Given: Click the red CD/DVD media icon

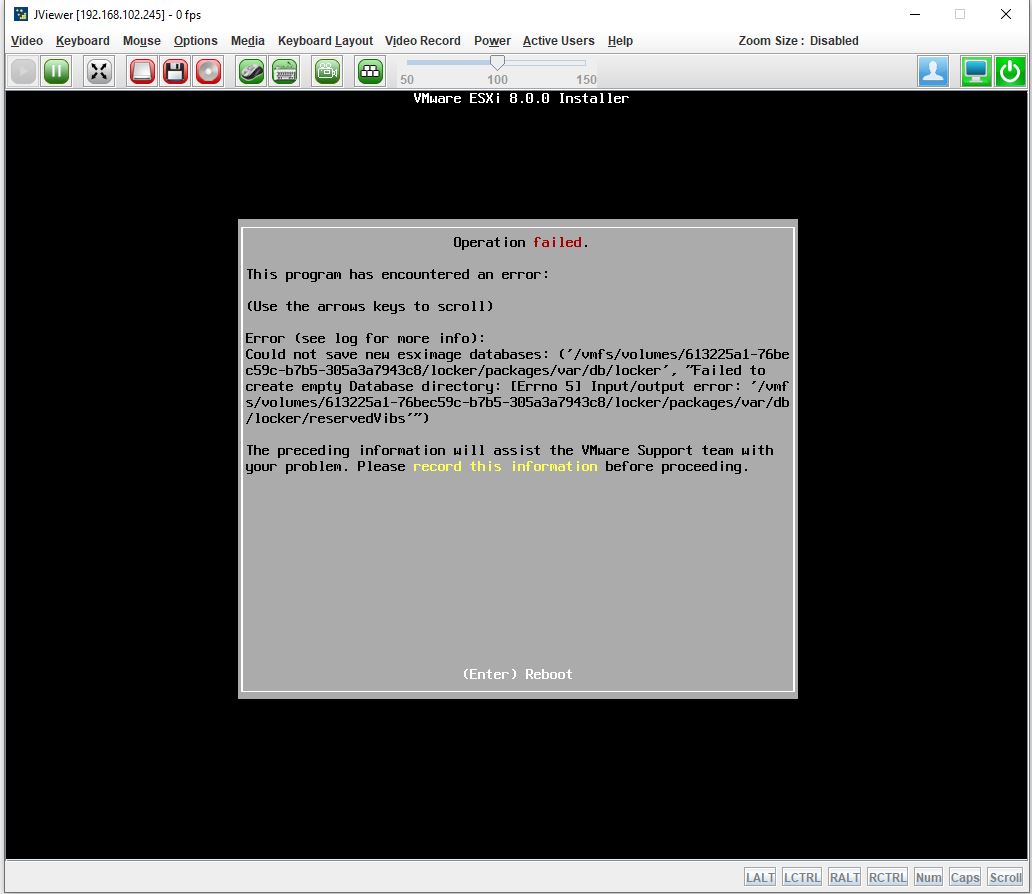Looking at the screenshot, I should [x=208, y=71].
